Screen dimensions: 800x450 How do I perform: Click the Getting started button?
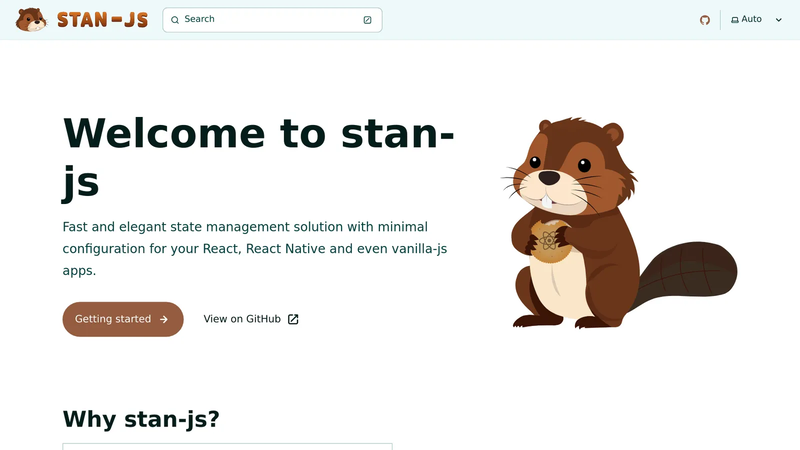coord(123,319)
